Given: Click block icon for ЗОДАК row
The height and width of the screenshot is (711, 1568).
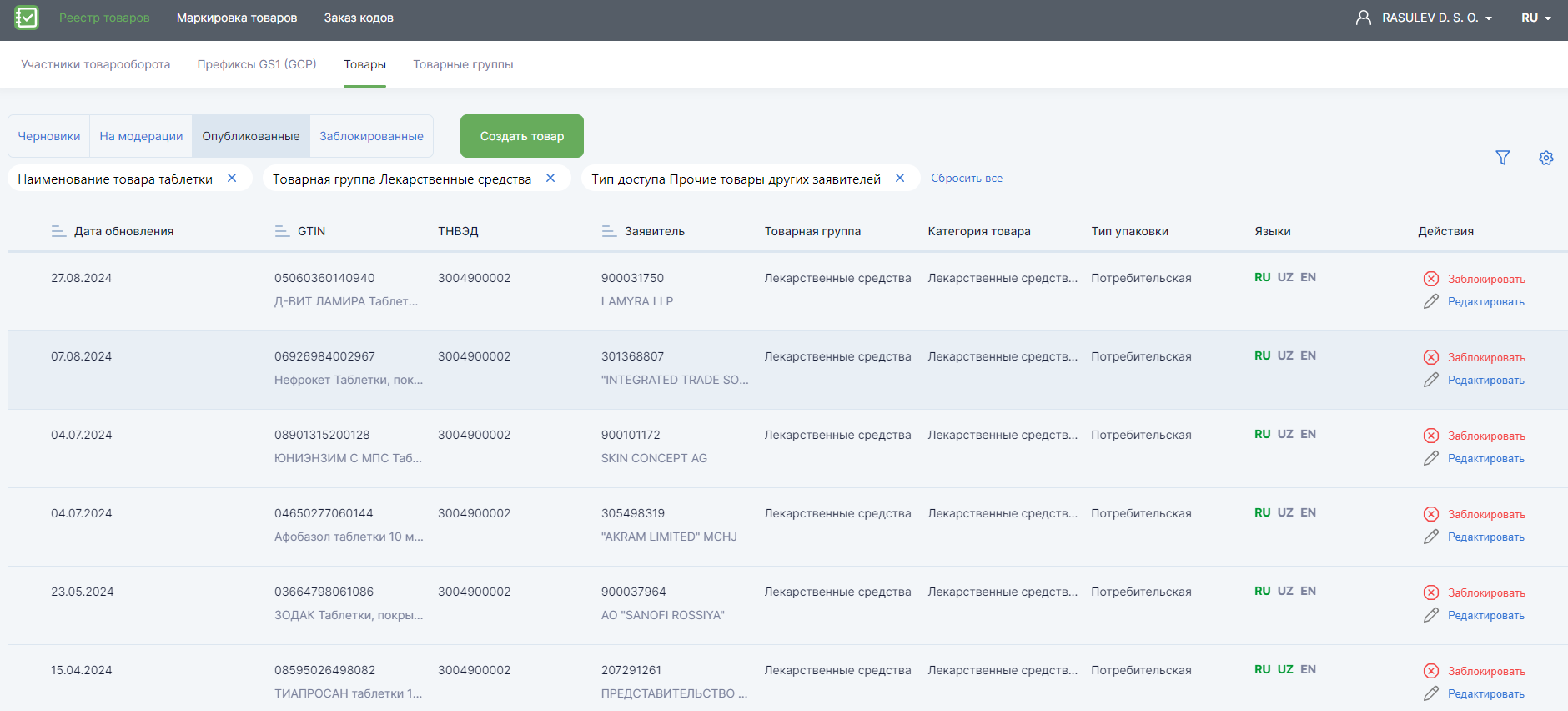Looking at the screenshot, I should point(1431,592).
